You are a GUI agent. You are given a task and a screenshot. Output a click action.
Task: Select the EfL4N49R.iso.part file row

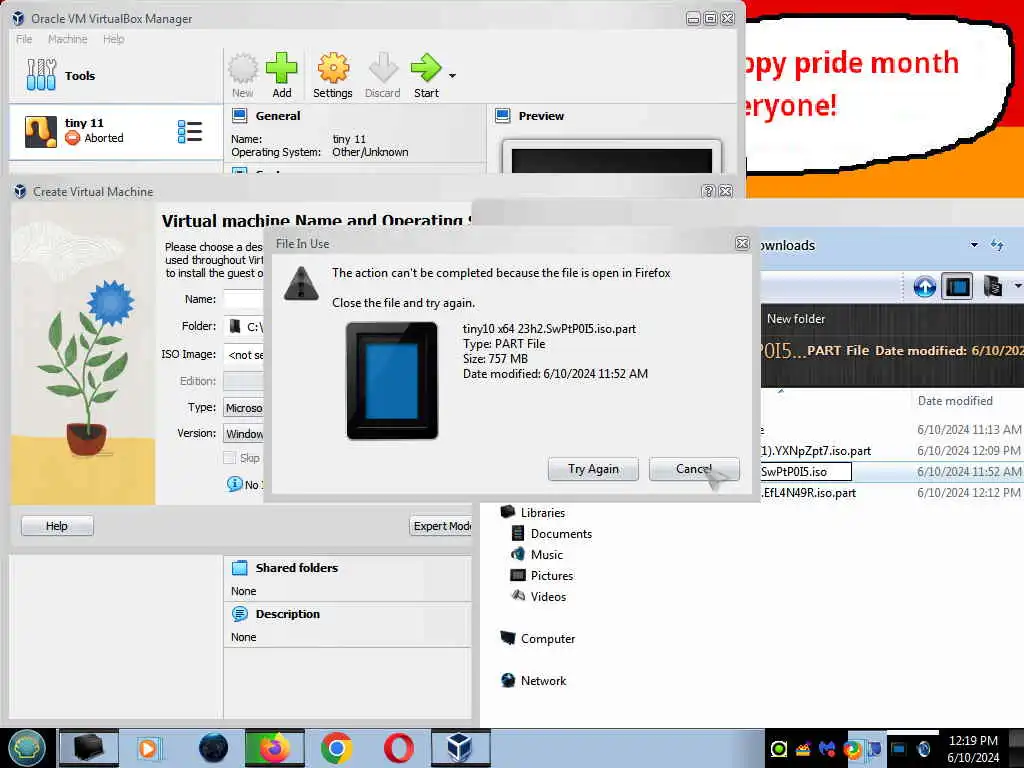pos(892,492)
